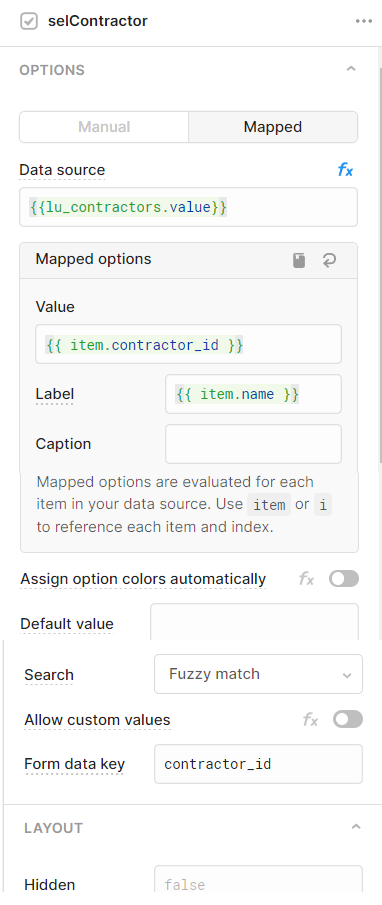Click the Form data key input field

259,764
